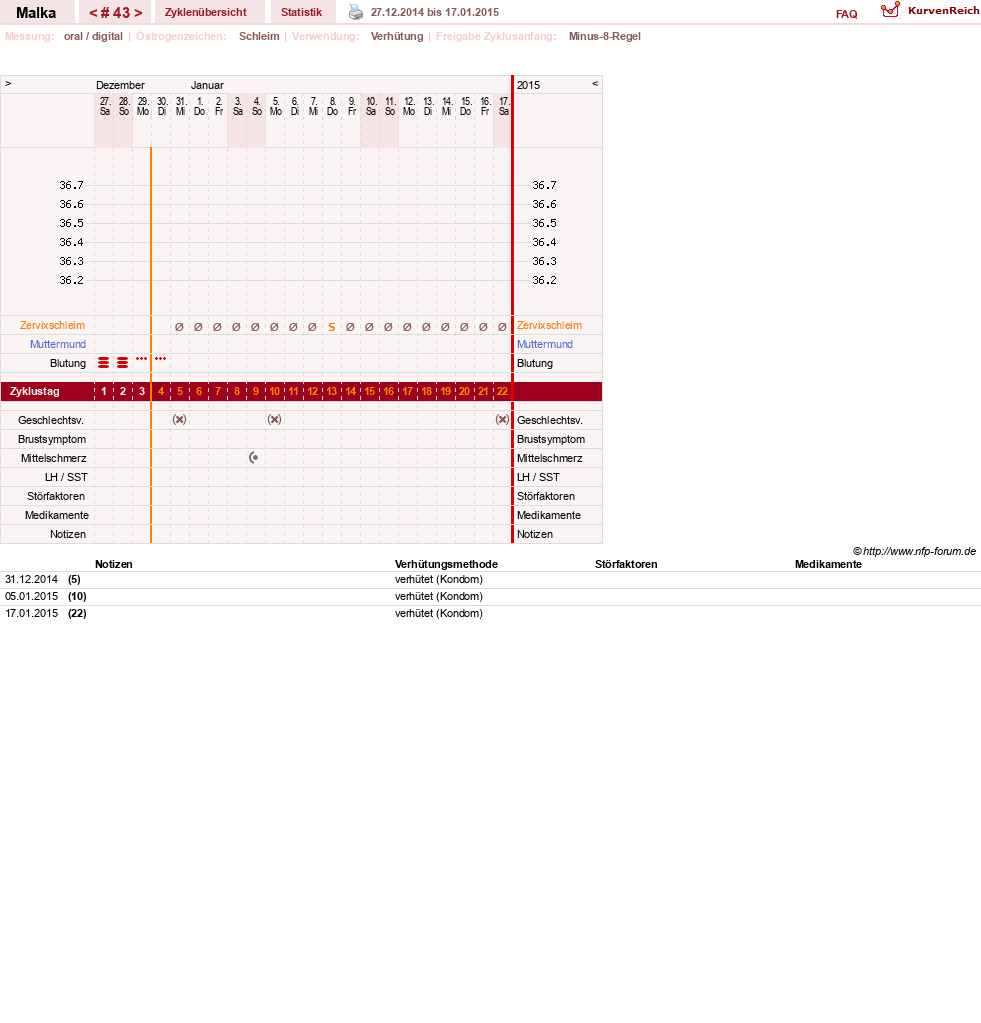Click the Zyklustag label
This screenshot has height=1023, width=981.
pyautogui.click(x=35, y=391)
